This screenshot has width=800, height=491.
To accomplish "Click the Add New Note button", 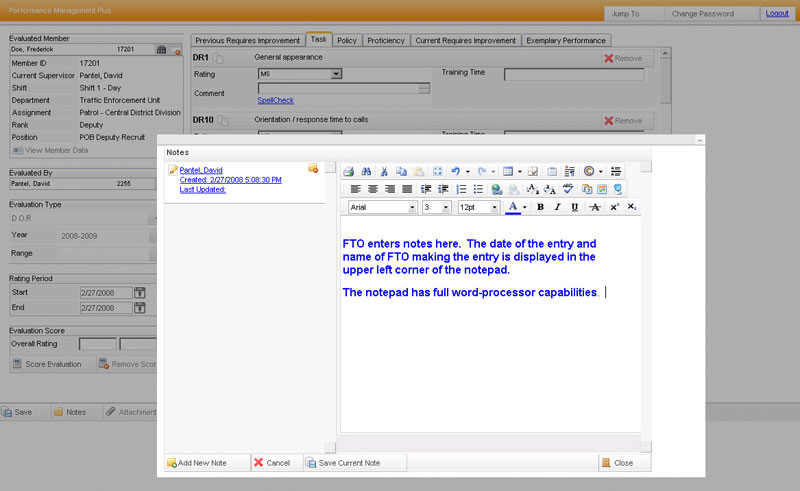I will pyautogui.click(x=203, y=463).
